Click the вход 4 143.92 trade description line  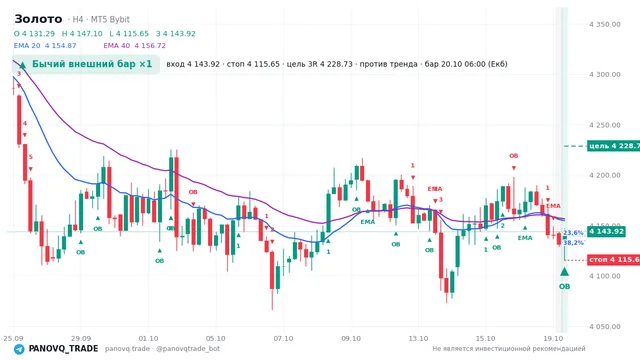pos(337,64)
